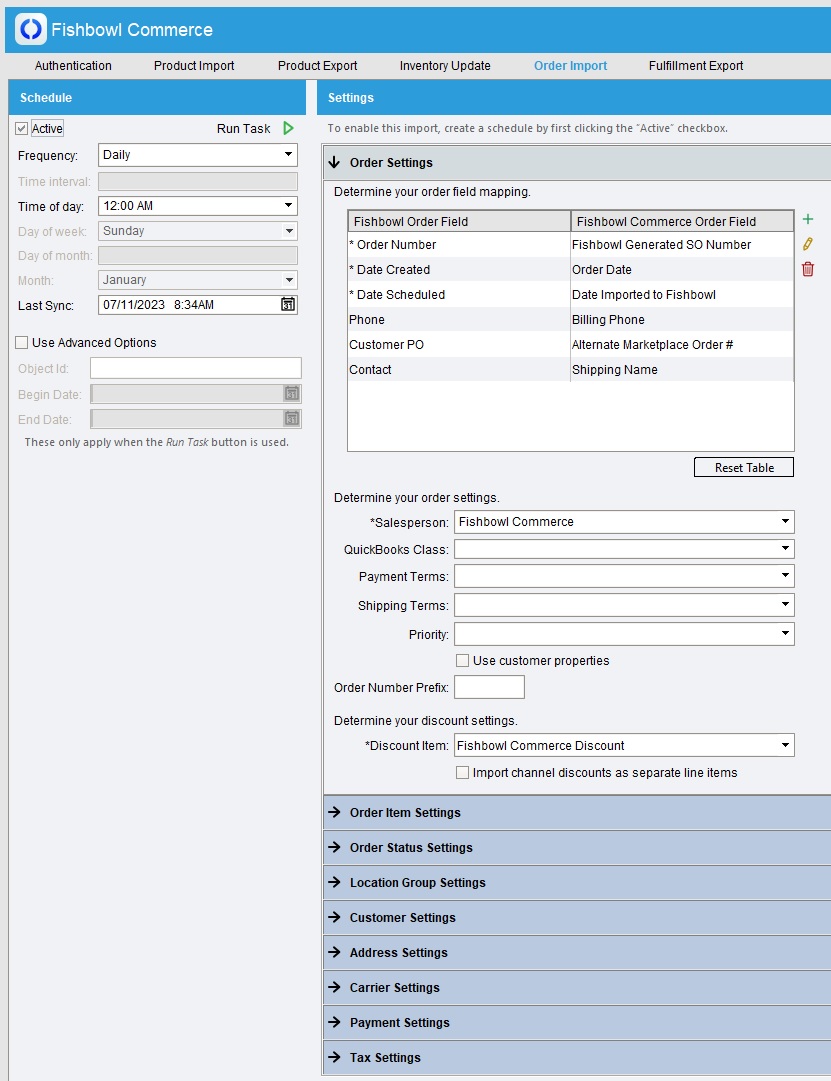Screen dimensions: 831x1081
Task: Open the Last Sync calendar picker icon
Action: pyautogui.click(x=287, y=305)
